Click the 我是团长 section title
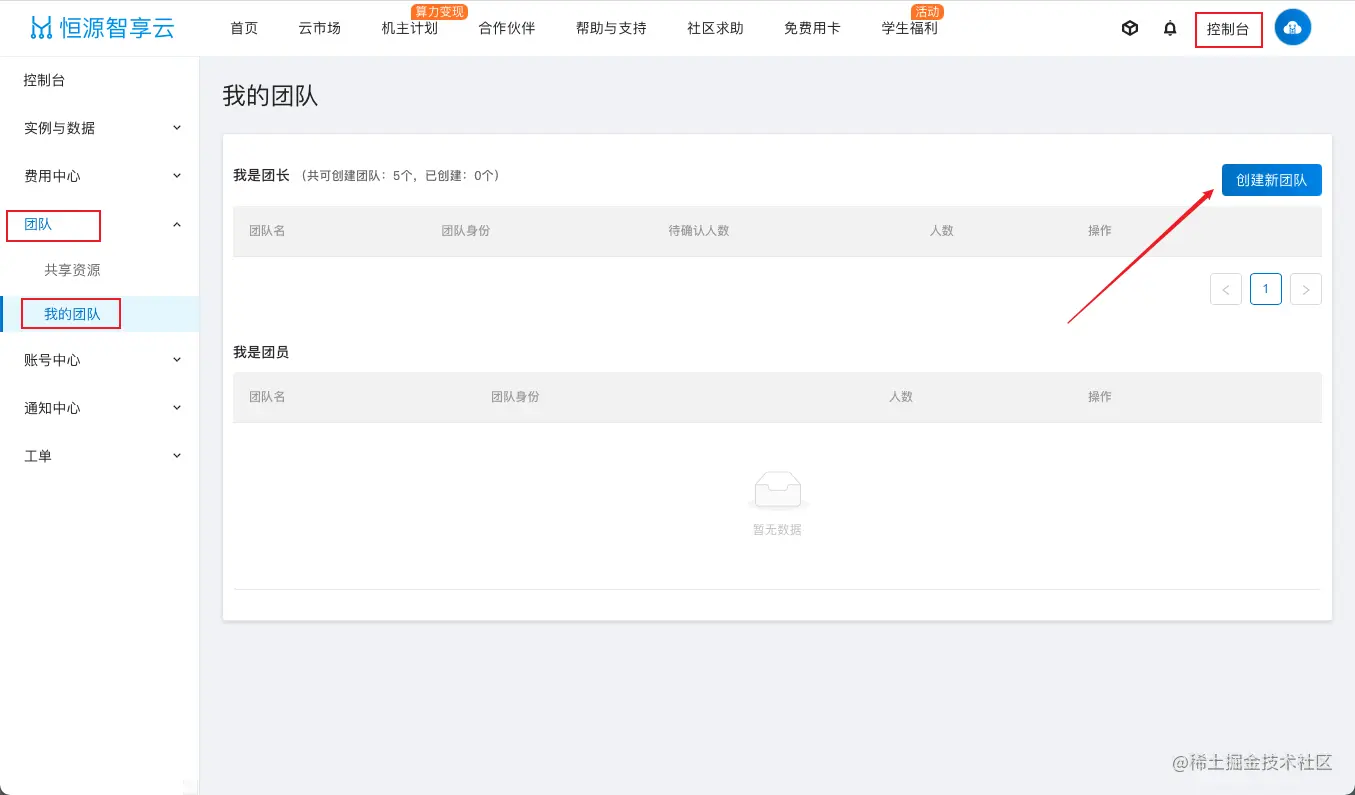This screenshot has width=1355, height=795. pyautogui.click(x=261, y=175)
